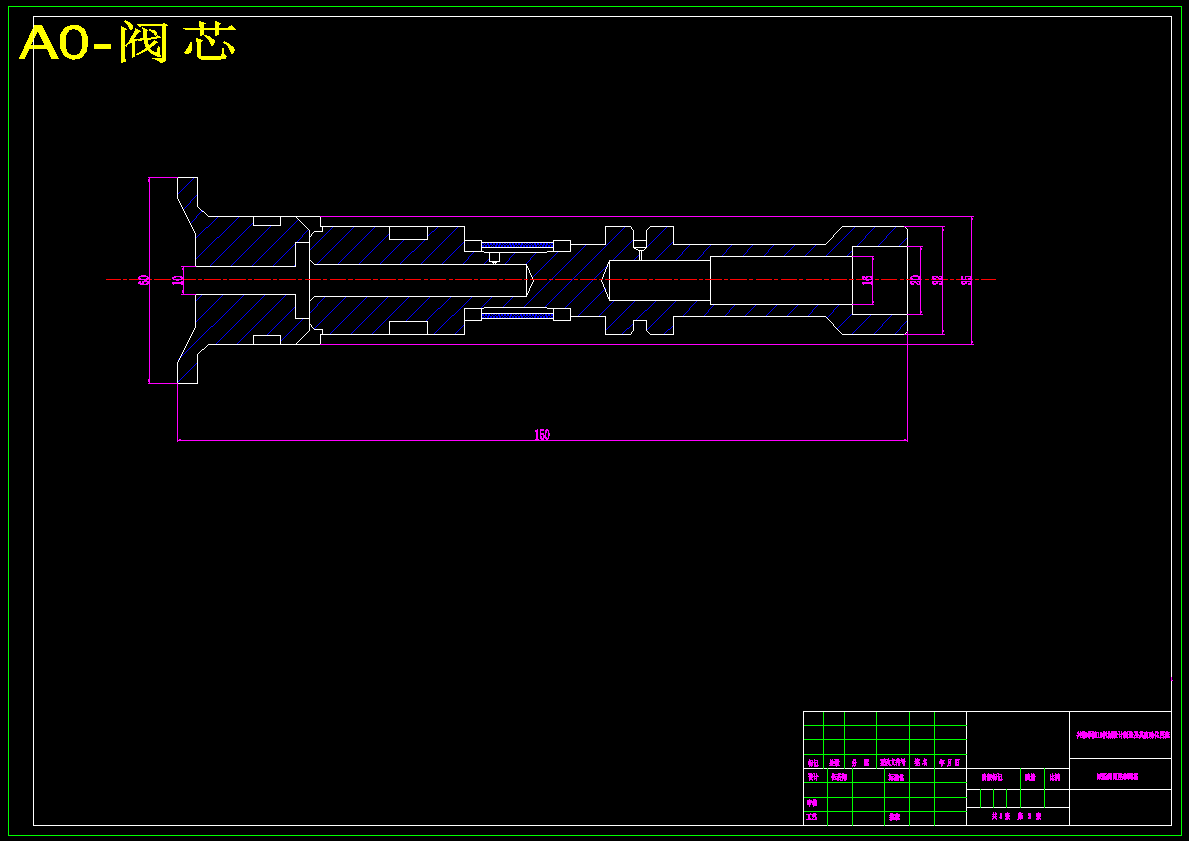Click the "重量" header cell
Screen dimensions: 1189x841
coord(1030,777)
